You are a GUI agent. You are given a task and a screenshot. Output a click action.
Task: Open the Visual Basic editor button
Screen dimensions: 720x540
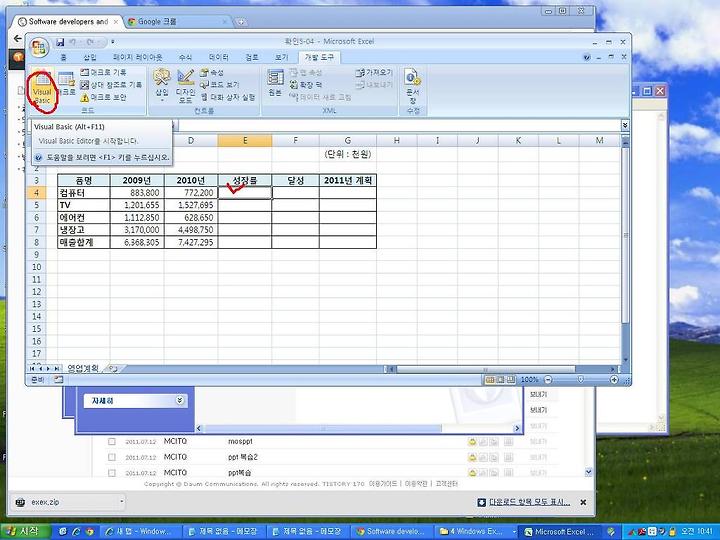(43, 88)
